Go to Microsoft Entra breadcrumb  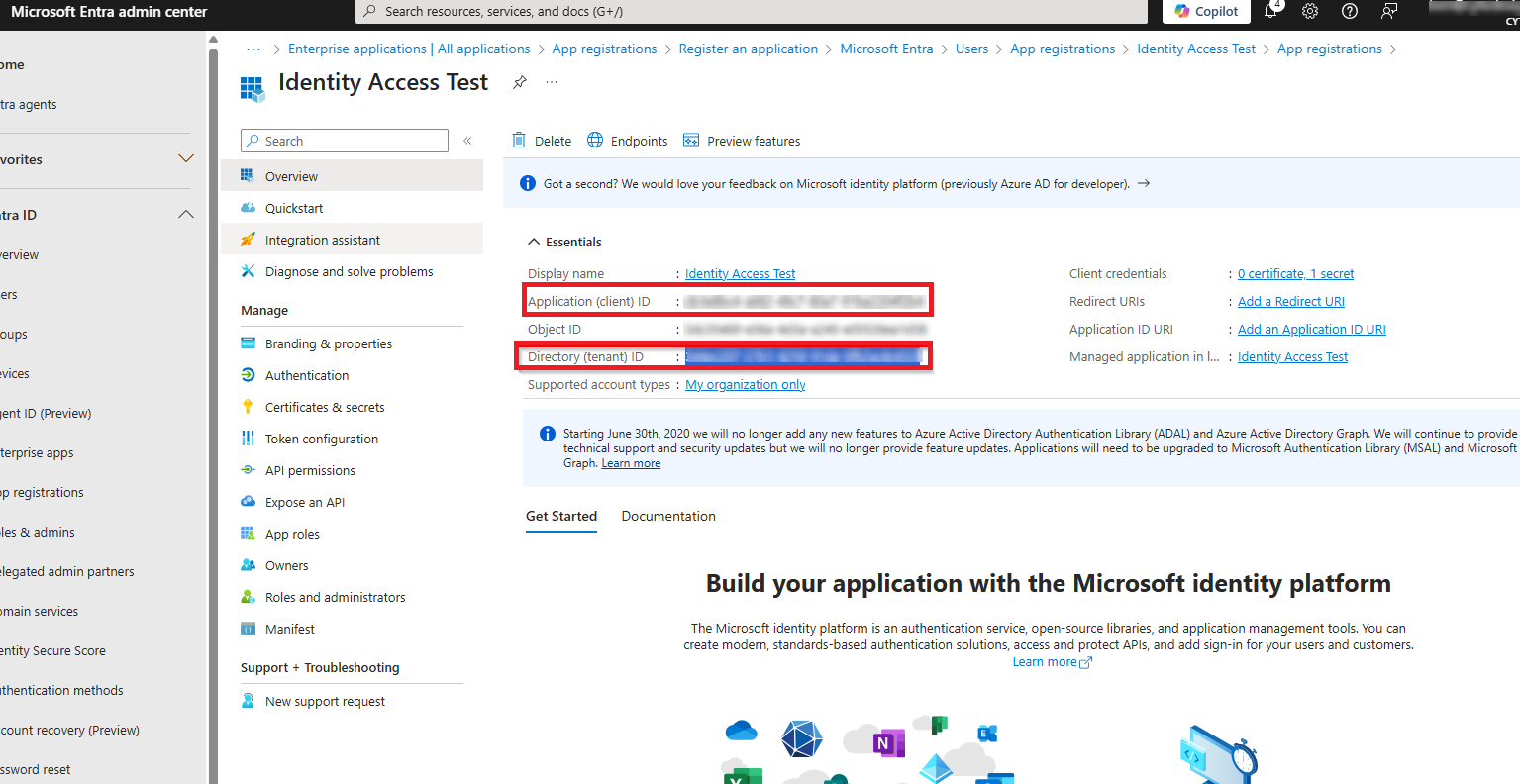click(x=887, y=49)
